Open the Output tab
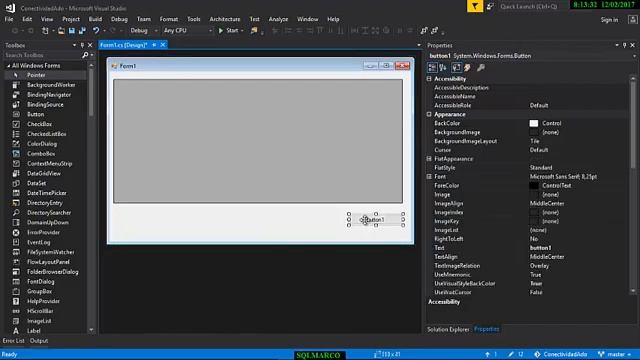 (39, 341)
